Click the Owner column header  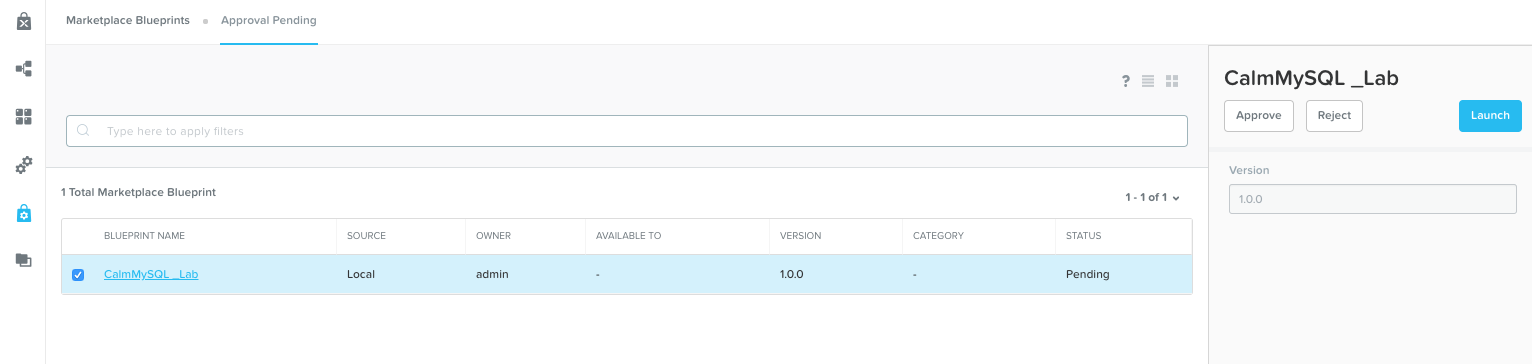pos(493,236)
